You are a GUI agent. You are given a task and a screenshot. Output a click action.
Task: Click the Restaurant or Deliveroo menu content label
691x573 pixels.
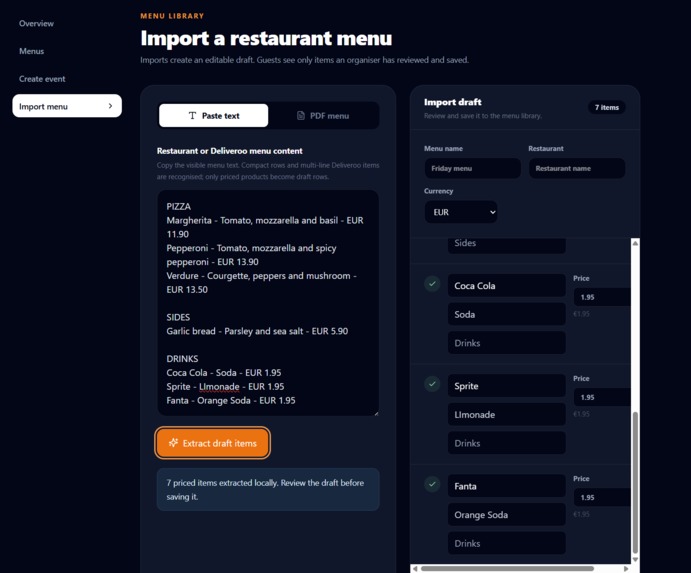(230, 151)
